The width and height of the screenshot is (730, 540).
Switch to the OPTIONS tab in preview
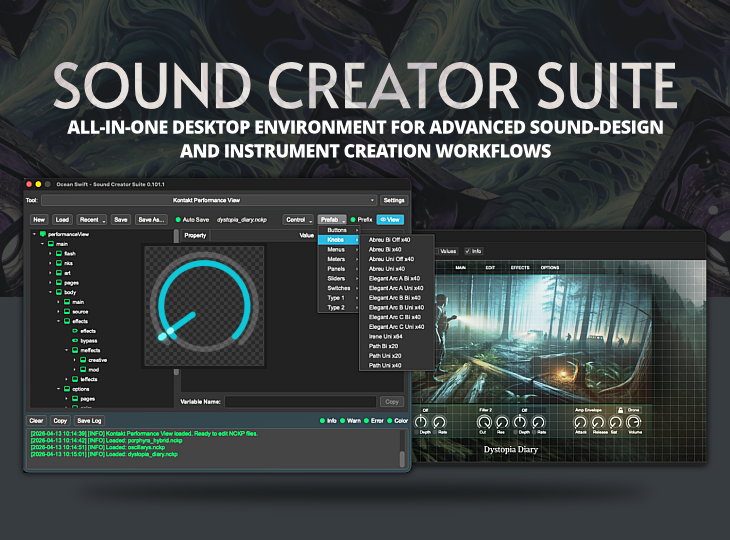pos(549,268)
